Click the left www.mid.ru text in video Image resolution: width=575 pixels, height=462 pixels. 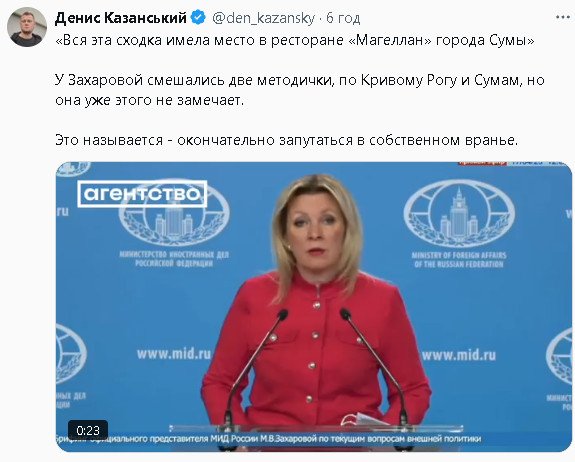click(x=174, y=354)
